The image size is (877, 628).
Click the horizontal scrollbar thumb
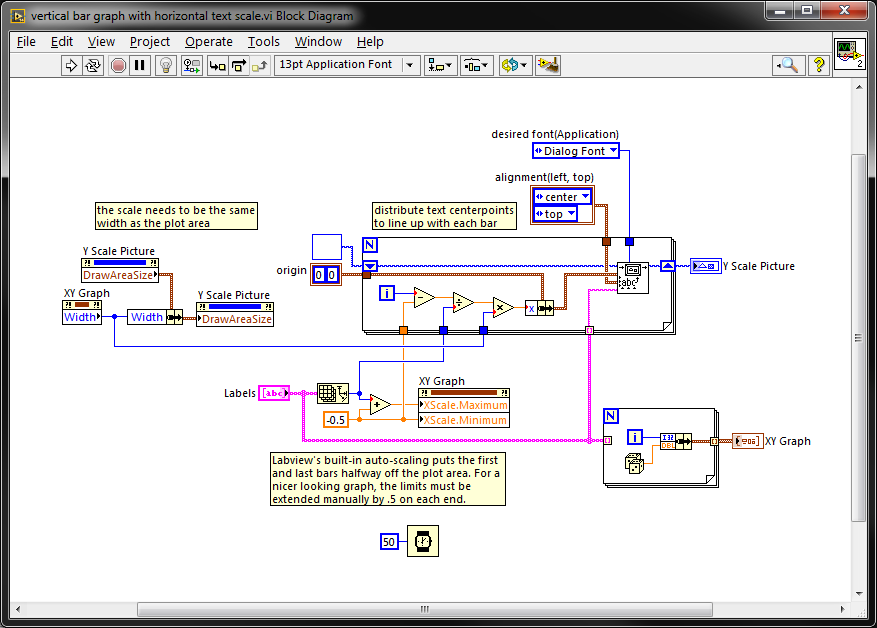coord(425,609)
